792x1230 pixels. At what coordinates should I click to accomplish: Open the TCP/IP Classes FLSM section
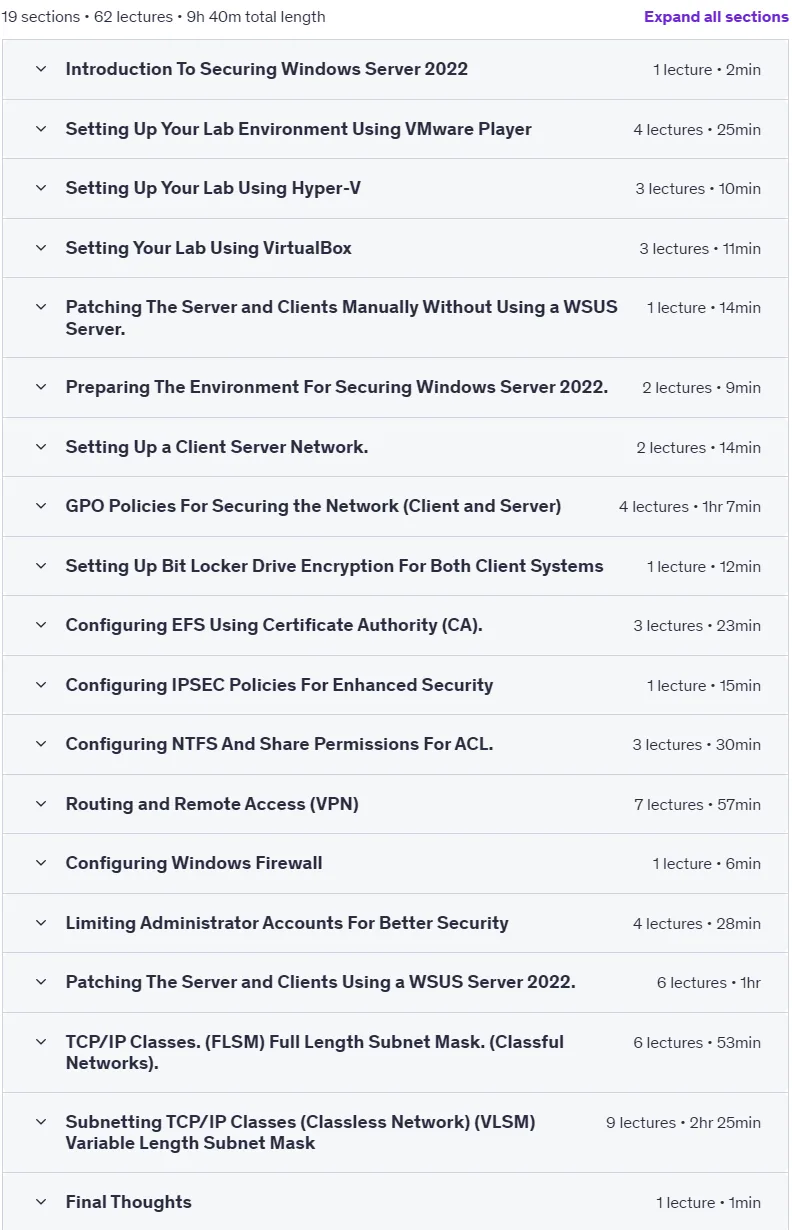(x=395, y=1053)
